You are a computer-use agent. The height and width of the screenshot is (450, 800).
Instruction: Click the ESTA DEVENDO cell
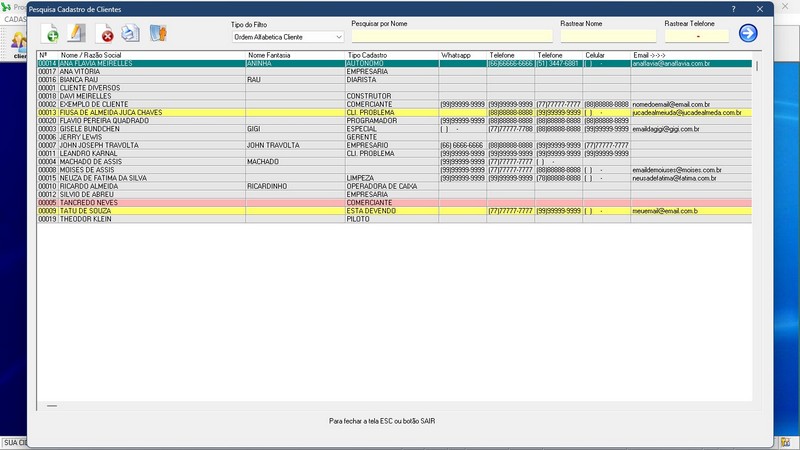tap(392, 211)
